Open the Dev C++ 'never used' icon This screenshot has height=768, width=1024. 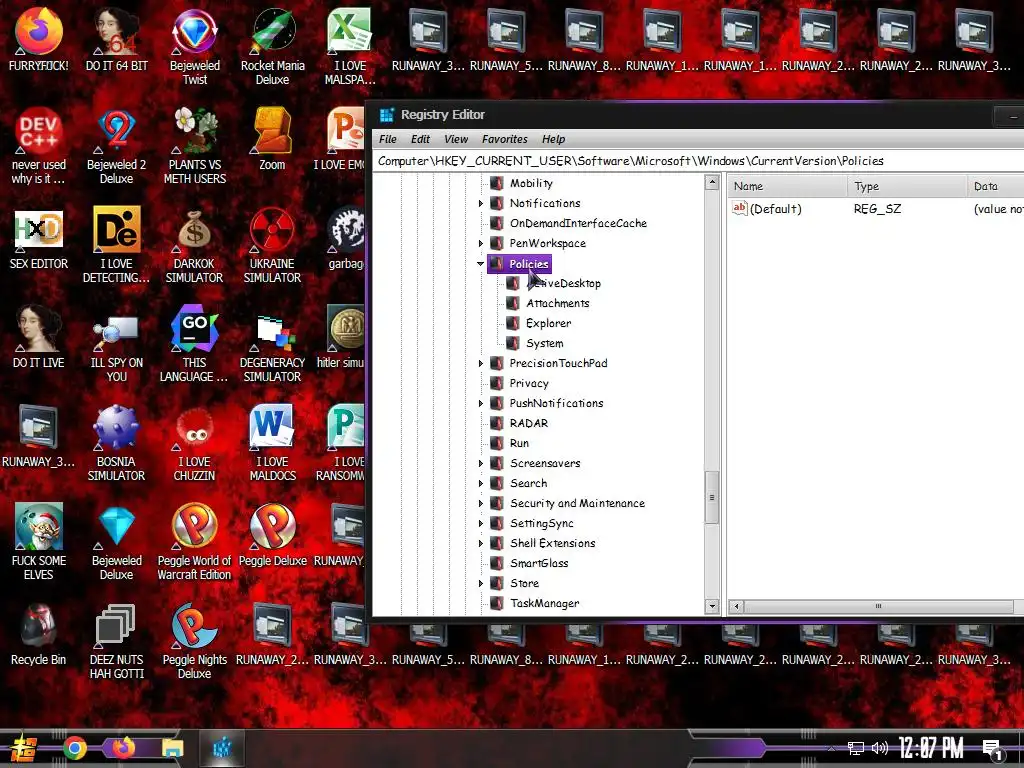tap(39, 145)
